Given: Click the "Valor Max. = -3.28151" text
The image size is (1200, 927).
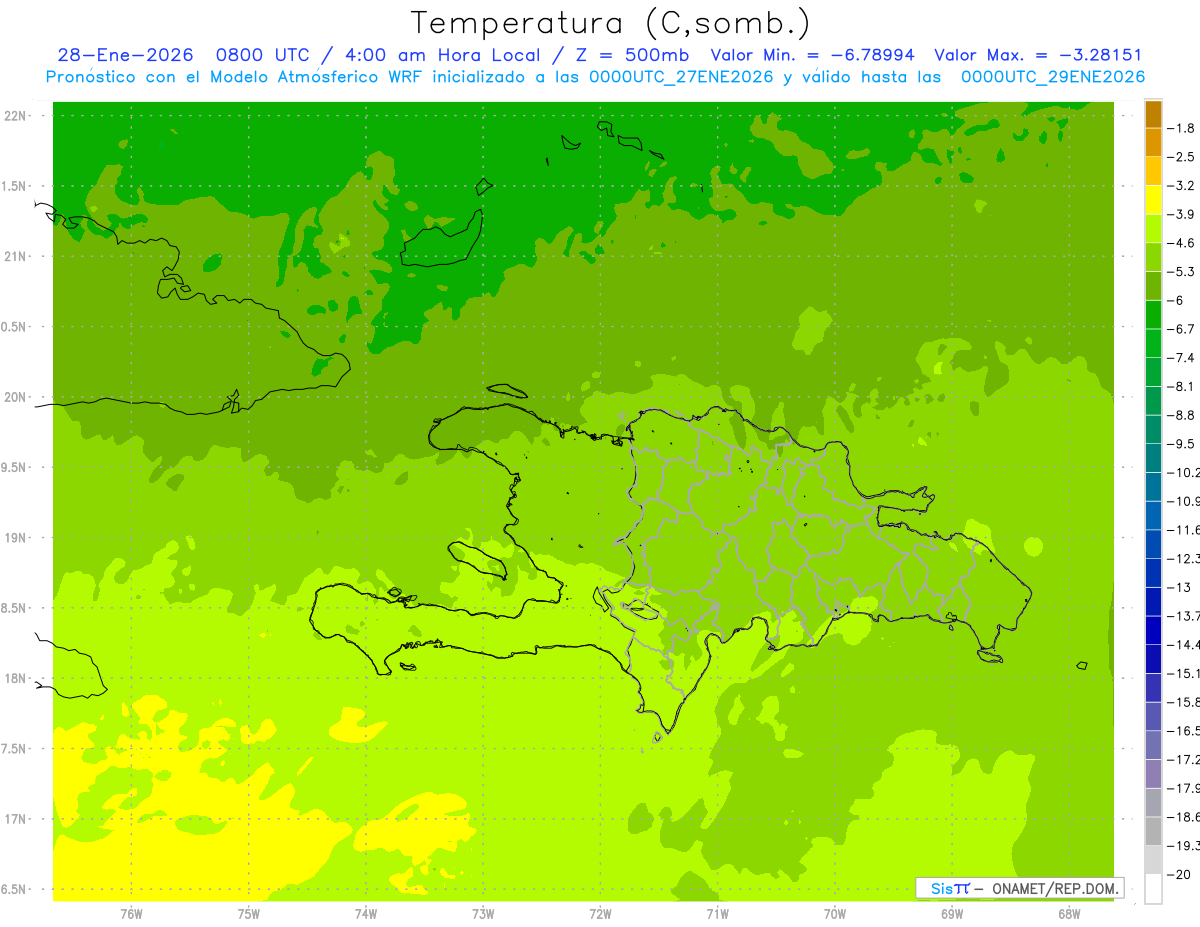Looking at the screenshot, I should point(1038,55).
